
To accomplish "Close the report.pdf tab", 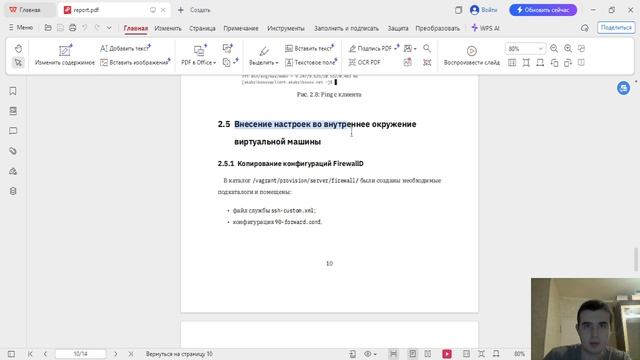I will point(163,10).
